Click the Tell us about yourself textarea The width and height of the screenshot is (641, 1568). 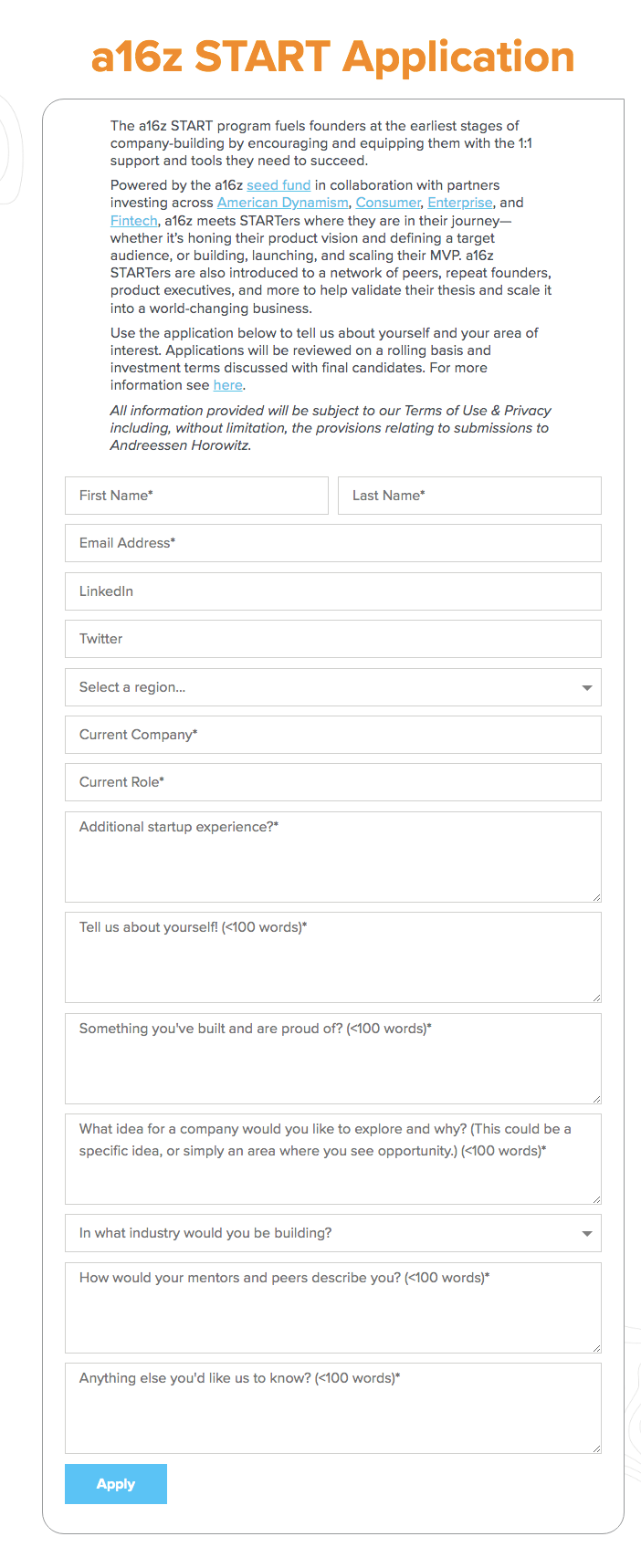pyautogui.click(x=333, y=957)
